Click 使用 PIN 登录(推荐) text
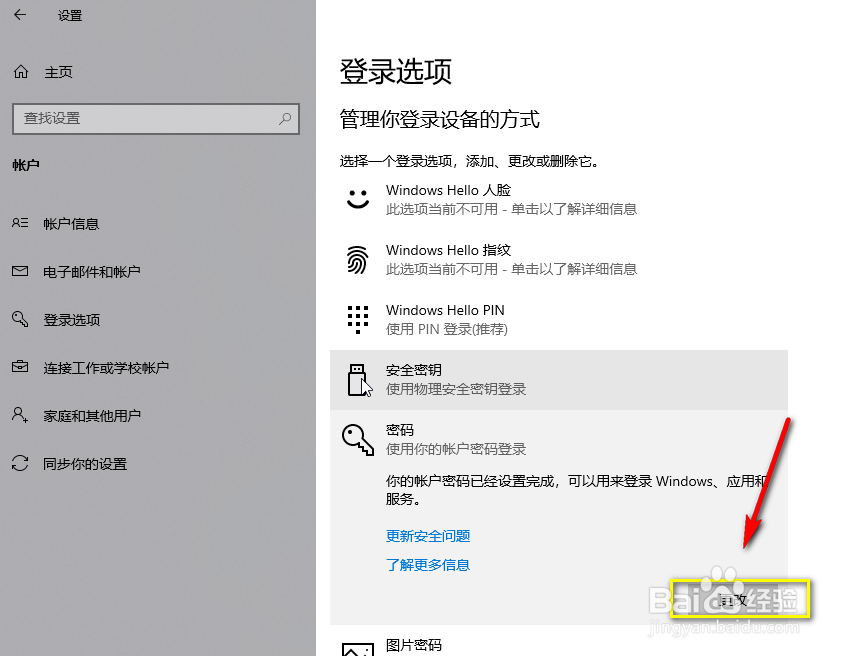Viewport: 845px width, 656px height. [x=447, y=329]
